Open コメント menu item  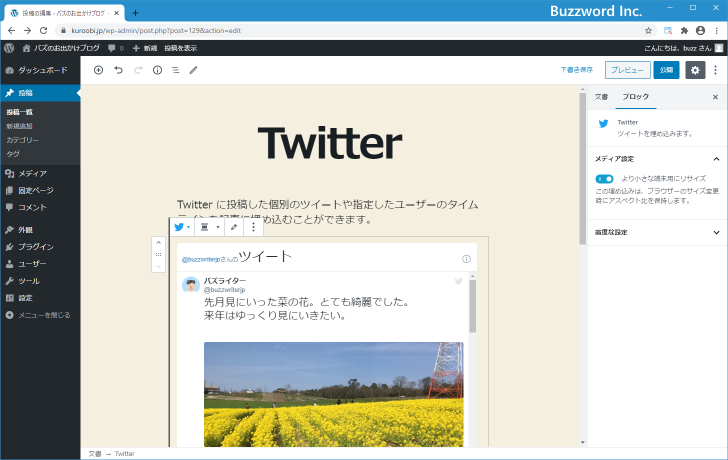40,207
